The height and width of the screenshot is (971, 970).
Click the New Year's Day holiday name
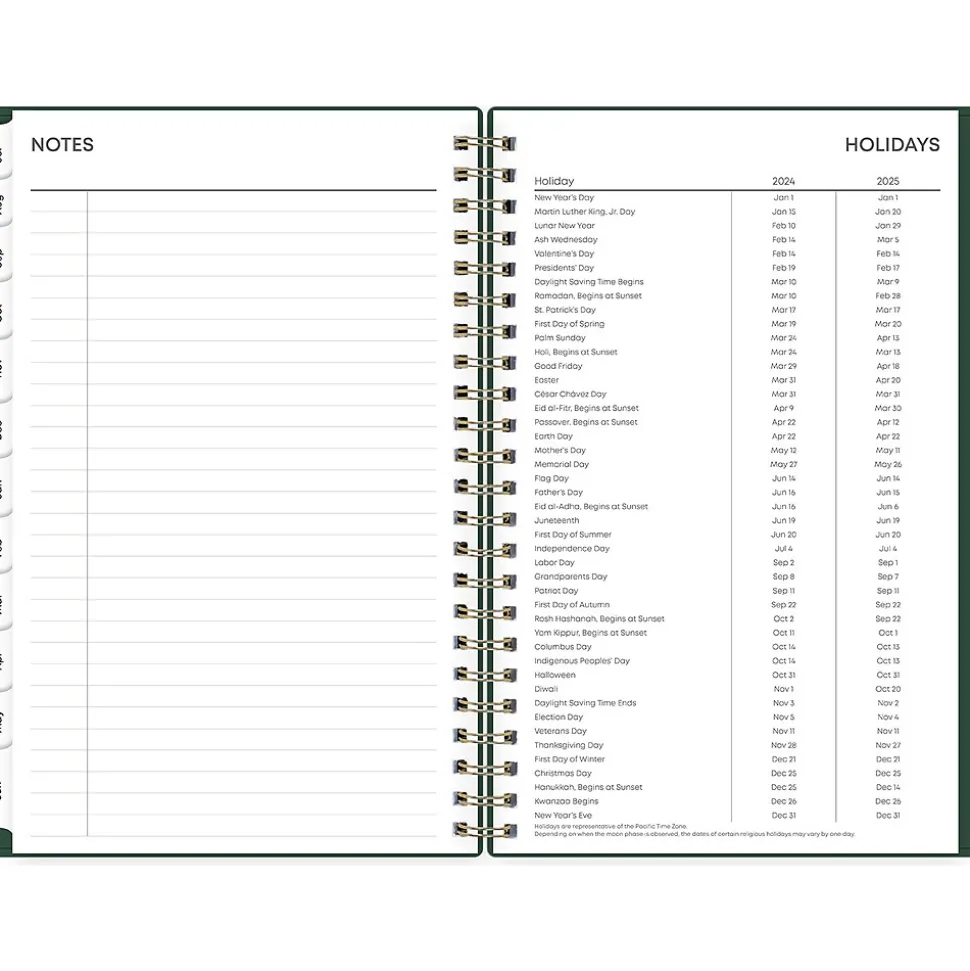pyautogui.click(x=564, y=198)
